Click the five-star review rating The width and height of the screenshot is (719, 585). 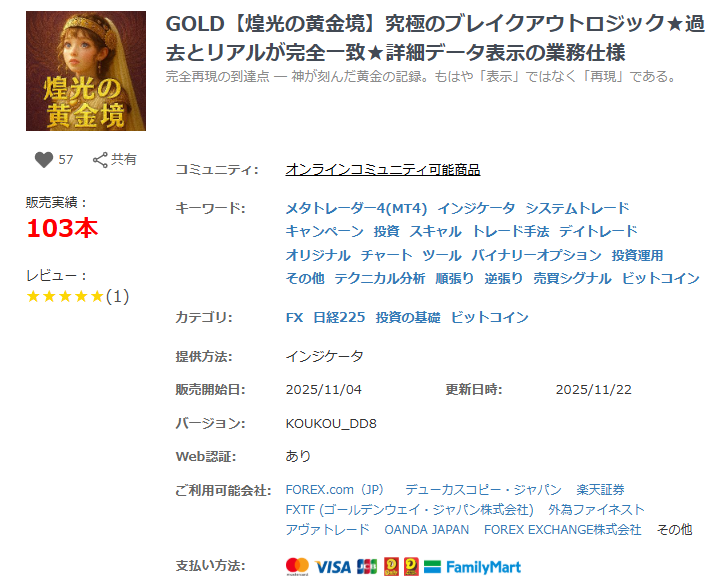(x=65, y=296)
